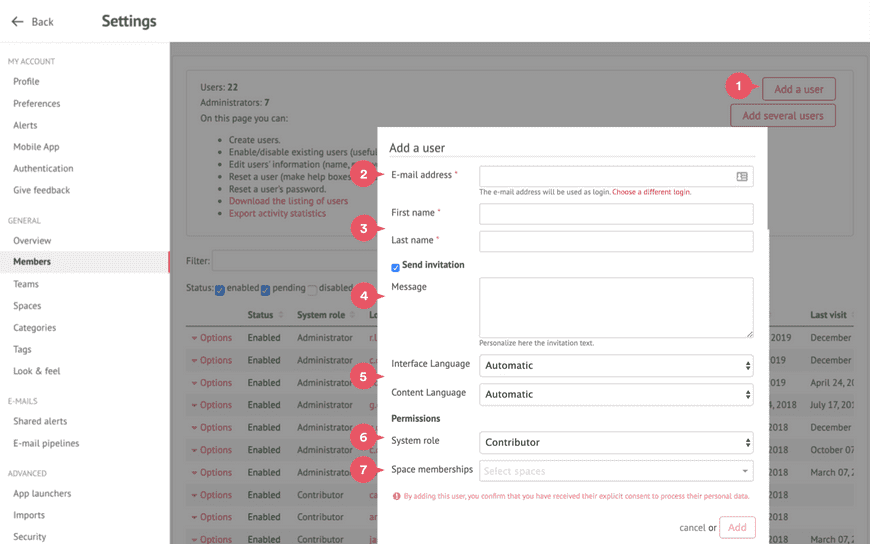870x544 pixels.
Task: Click Choose a different login link
Action: pos(651,192)
